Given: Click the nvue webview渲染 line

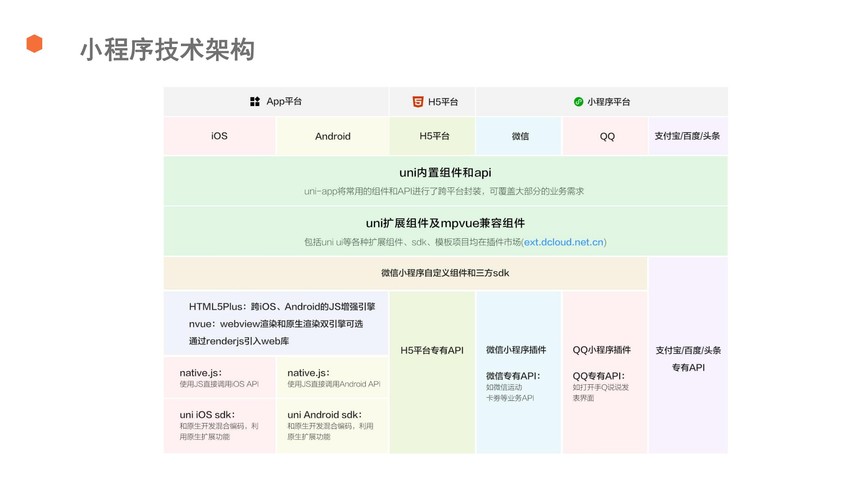Looking at the screenshot, I should (x=276, y=324).
